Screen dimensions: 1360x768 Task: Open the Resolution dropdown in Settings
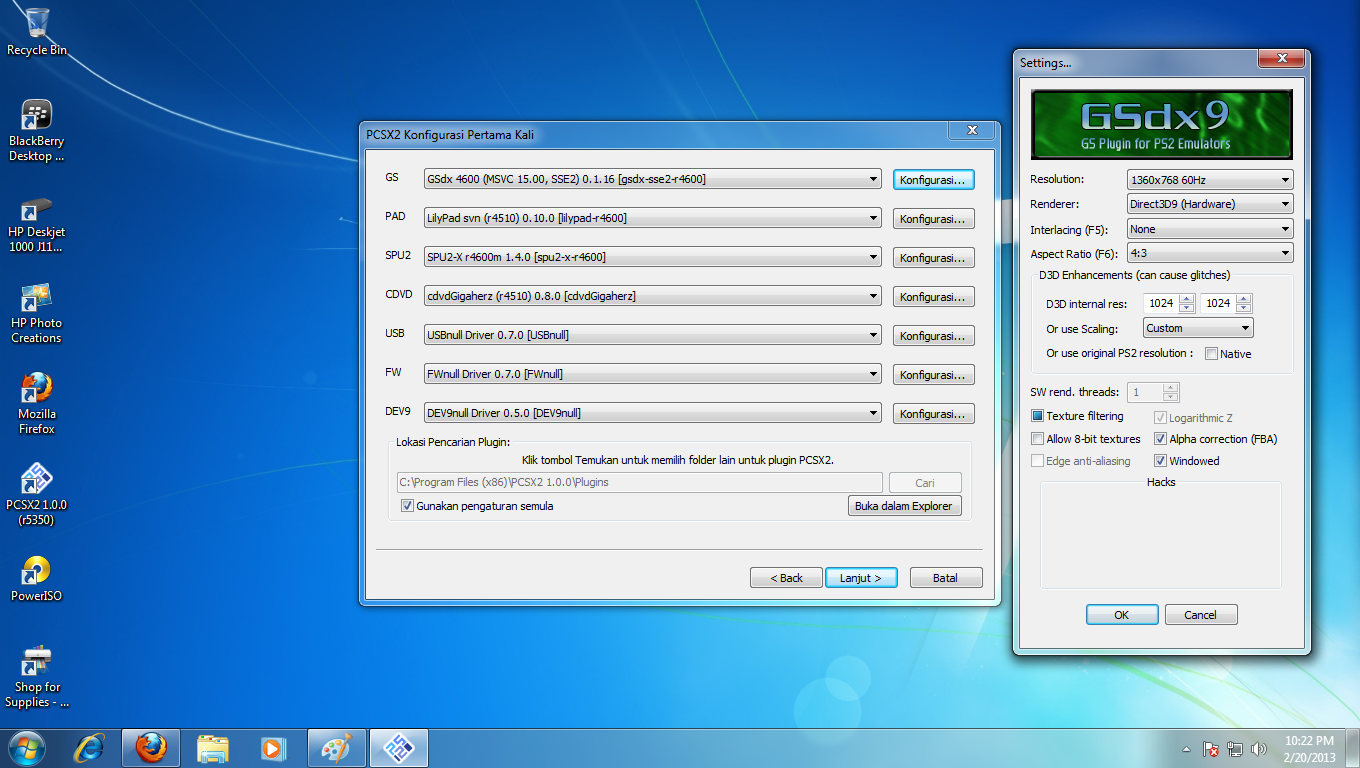coord(1210,180)
